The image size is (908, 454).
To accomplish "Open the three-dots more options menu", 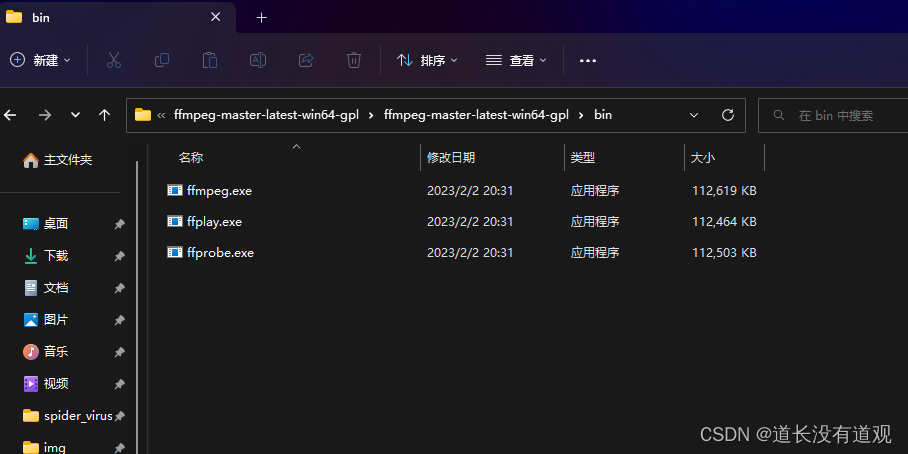I will tap(588, 60).
